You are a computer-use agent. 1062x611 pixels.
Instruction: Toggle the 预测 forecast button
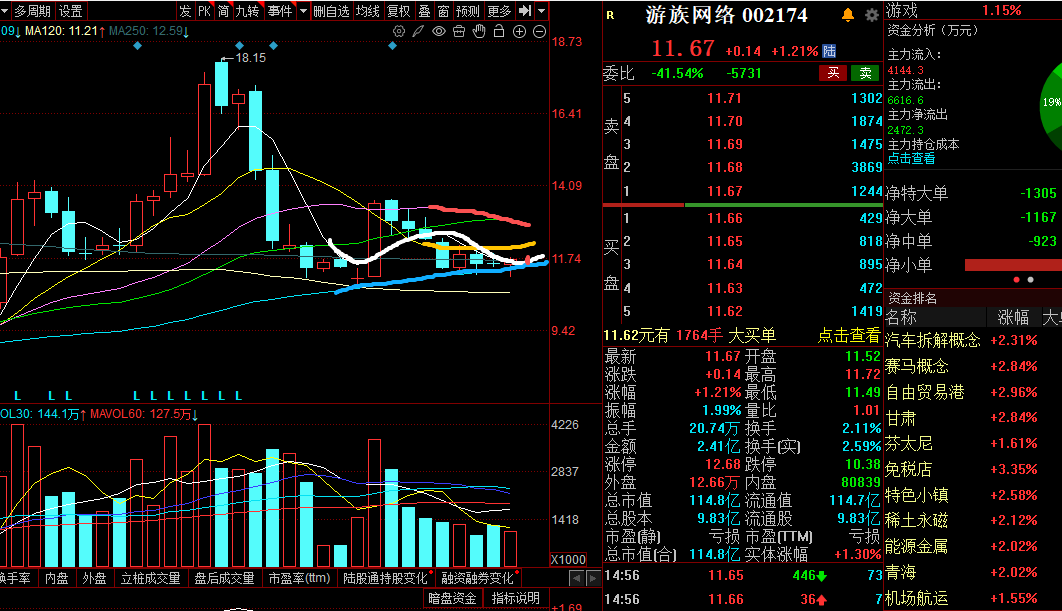click(x=467, y=11)
